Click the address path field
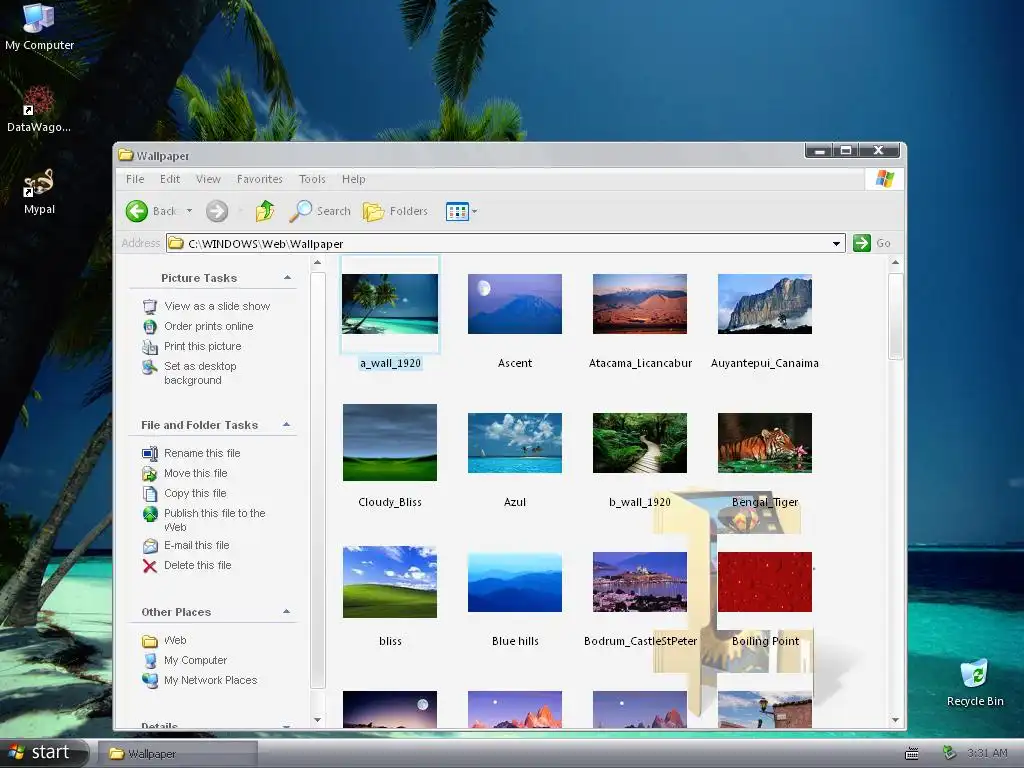1024x768 pixels. pos(505,244)
